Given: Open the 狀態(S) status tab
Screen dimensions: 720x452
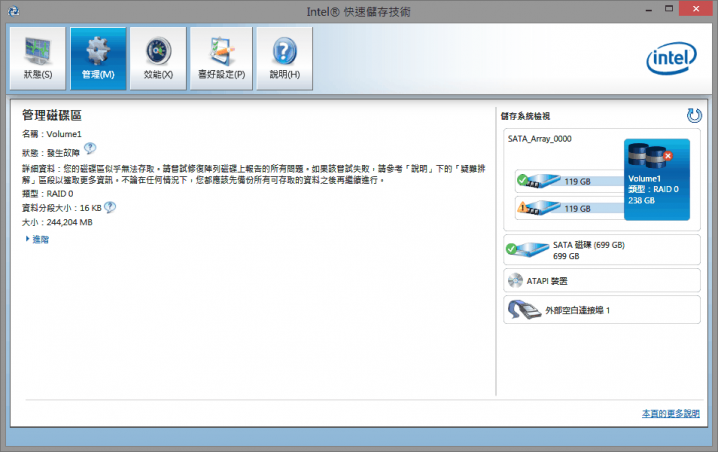Looking at the screenshot, I should [38, 58].
